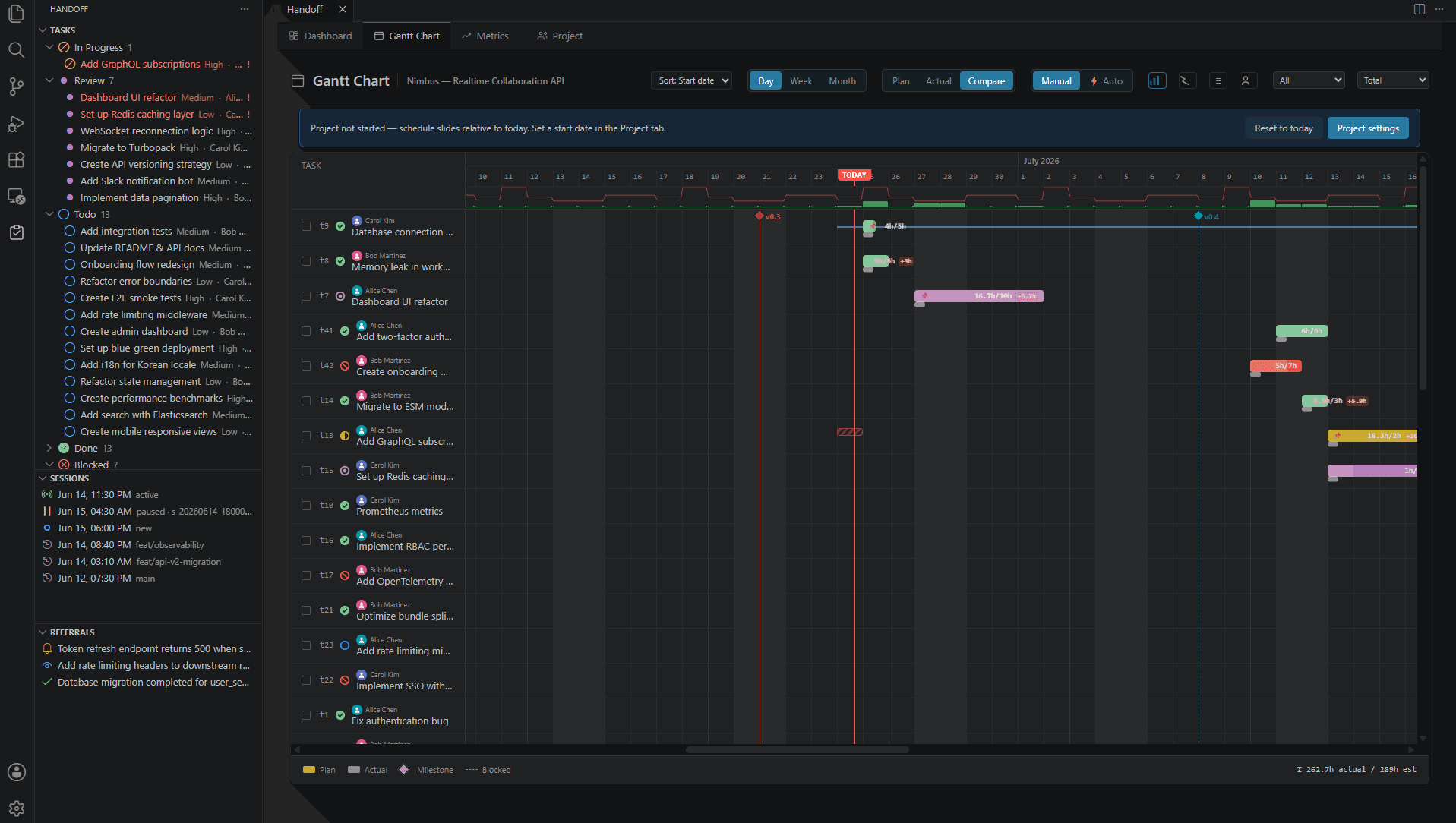Screen dimensions: 1456x823
Task: Tick the checkbox for task t13
Action: pos(306,436)
